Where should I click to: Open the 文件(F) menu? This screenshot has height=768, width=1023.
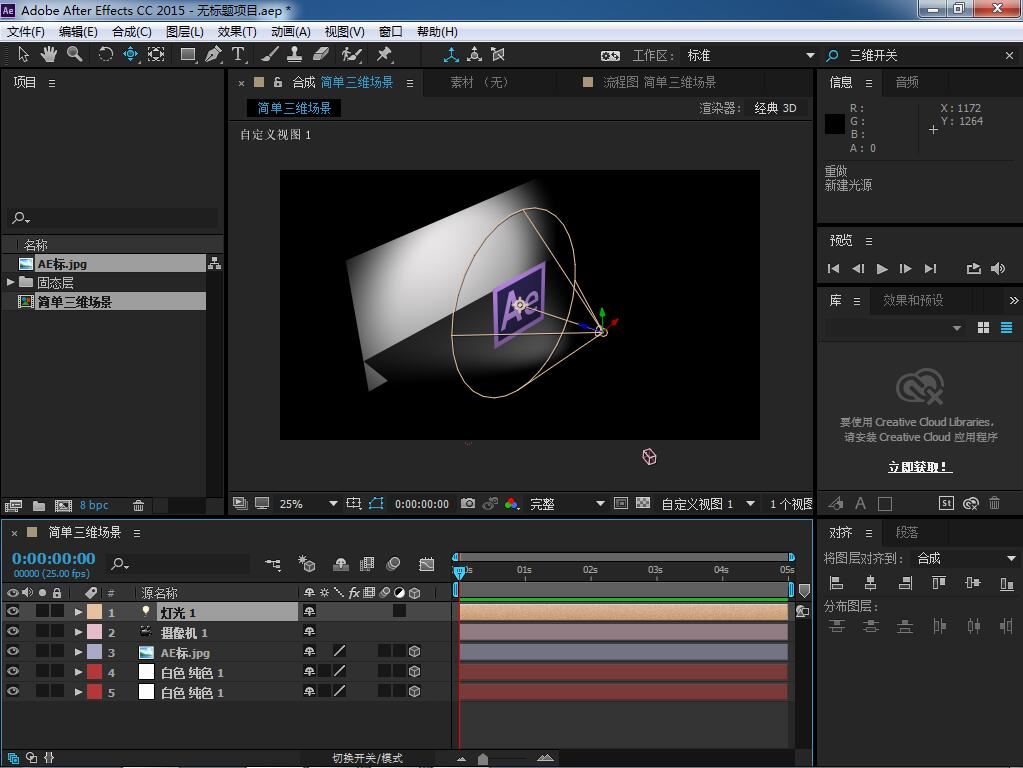click(x=25, y=31)
